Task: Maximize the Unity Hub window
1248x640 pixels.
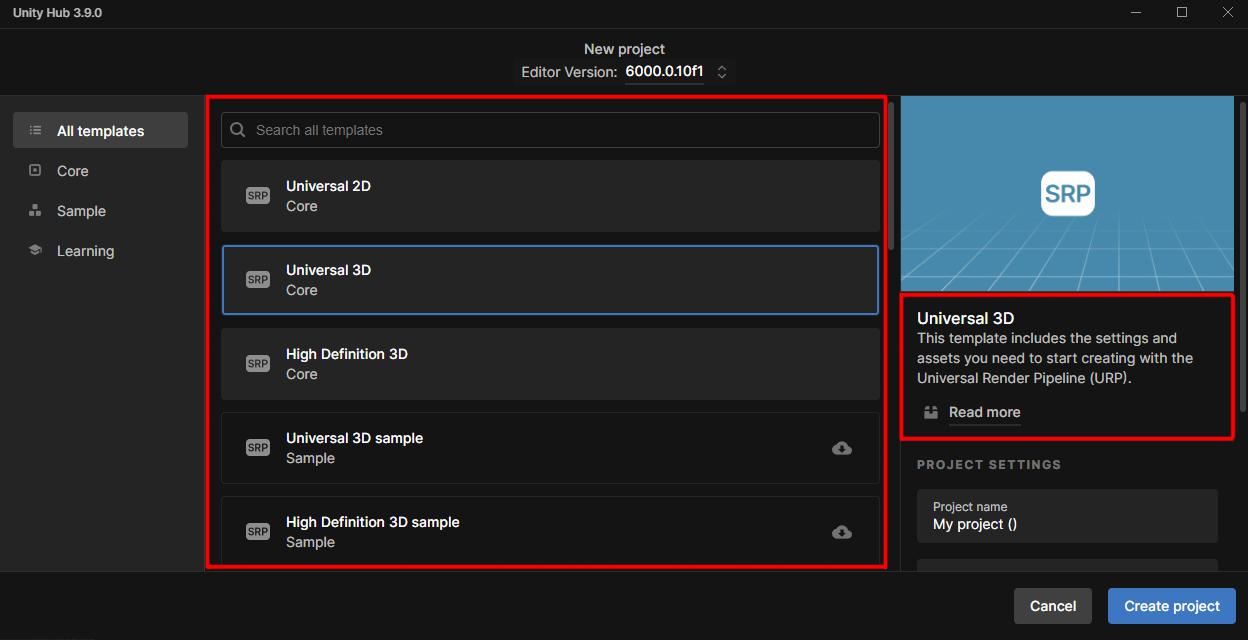Action: [1182, 13]
